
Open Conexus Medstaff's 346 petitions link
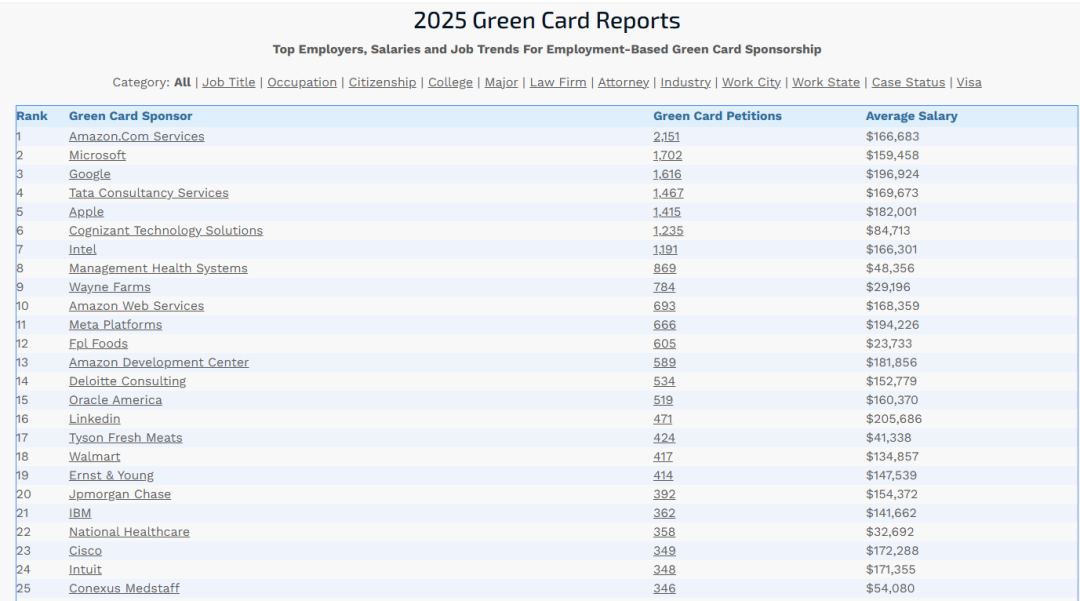pos(664,588)
